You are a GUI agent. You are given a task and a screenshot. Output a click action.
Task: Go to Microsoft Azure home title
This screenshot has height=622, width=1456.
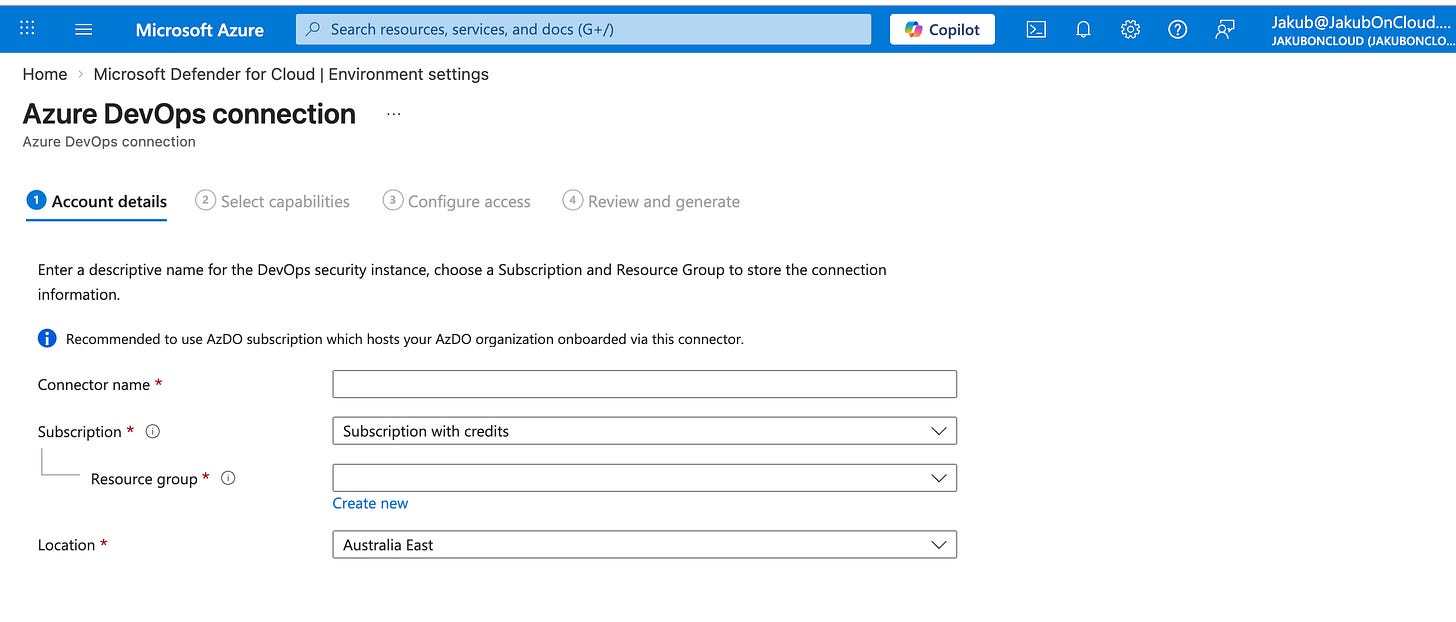(200, 29)
